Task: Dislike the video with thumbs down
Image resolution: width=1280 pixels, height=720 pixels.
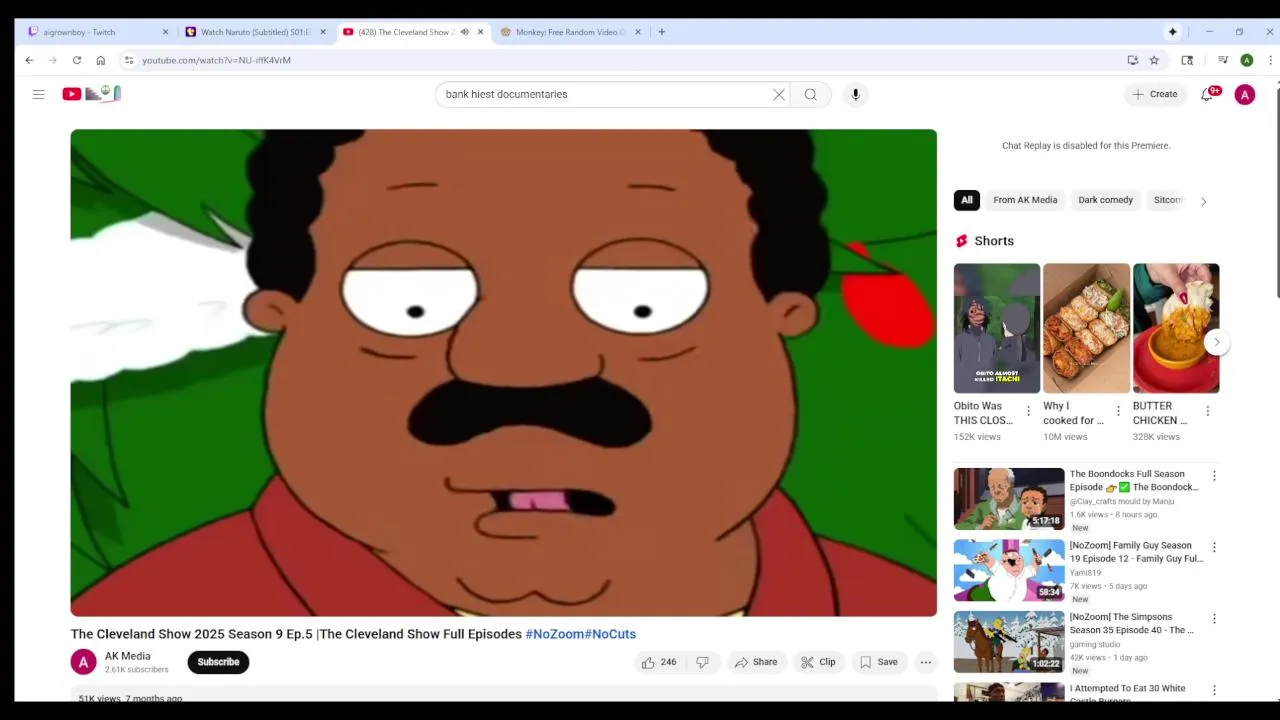Action: 703,662
